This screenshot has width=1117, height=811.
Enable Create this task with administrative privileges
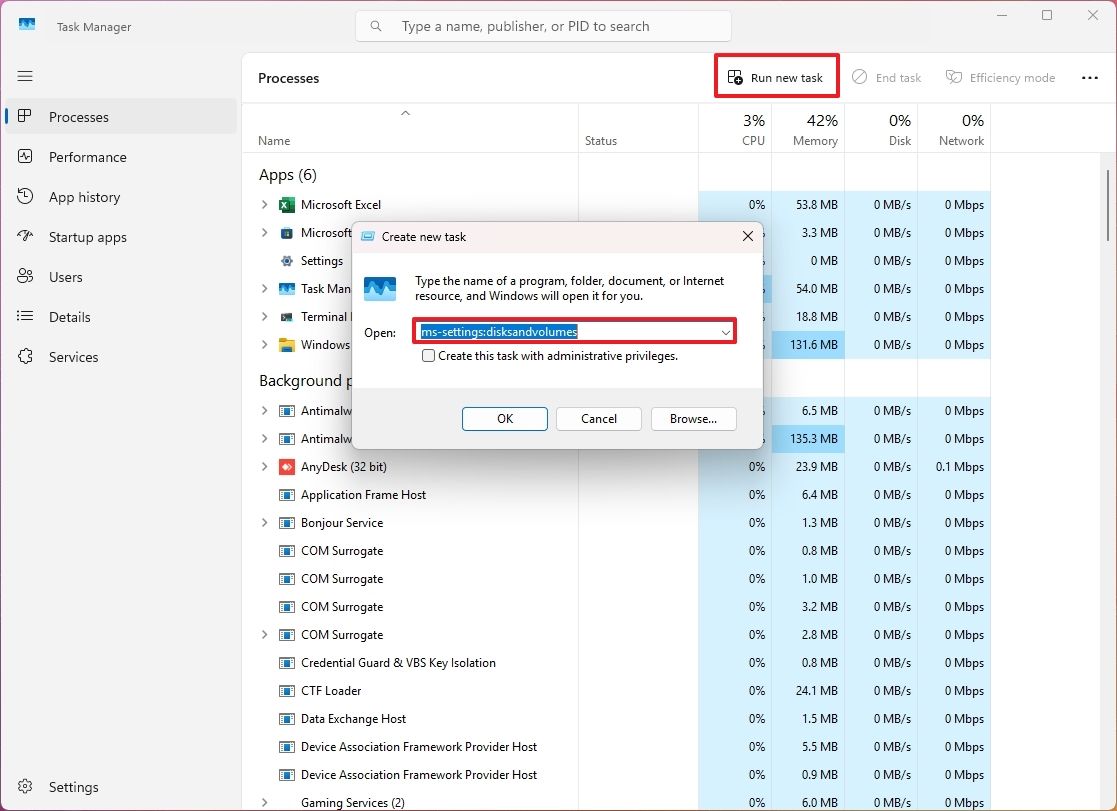[x=428, y=355]
